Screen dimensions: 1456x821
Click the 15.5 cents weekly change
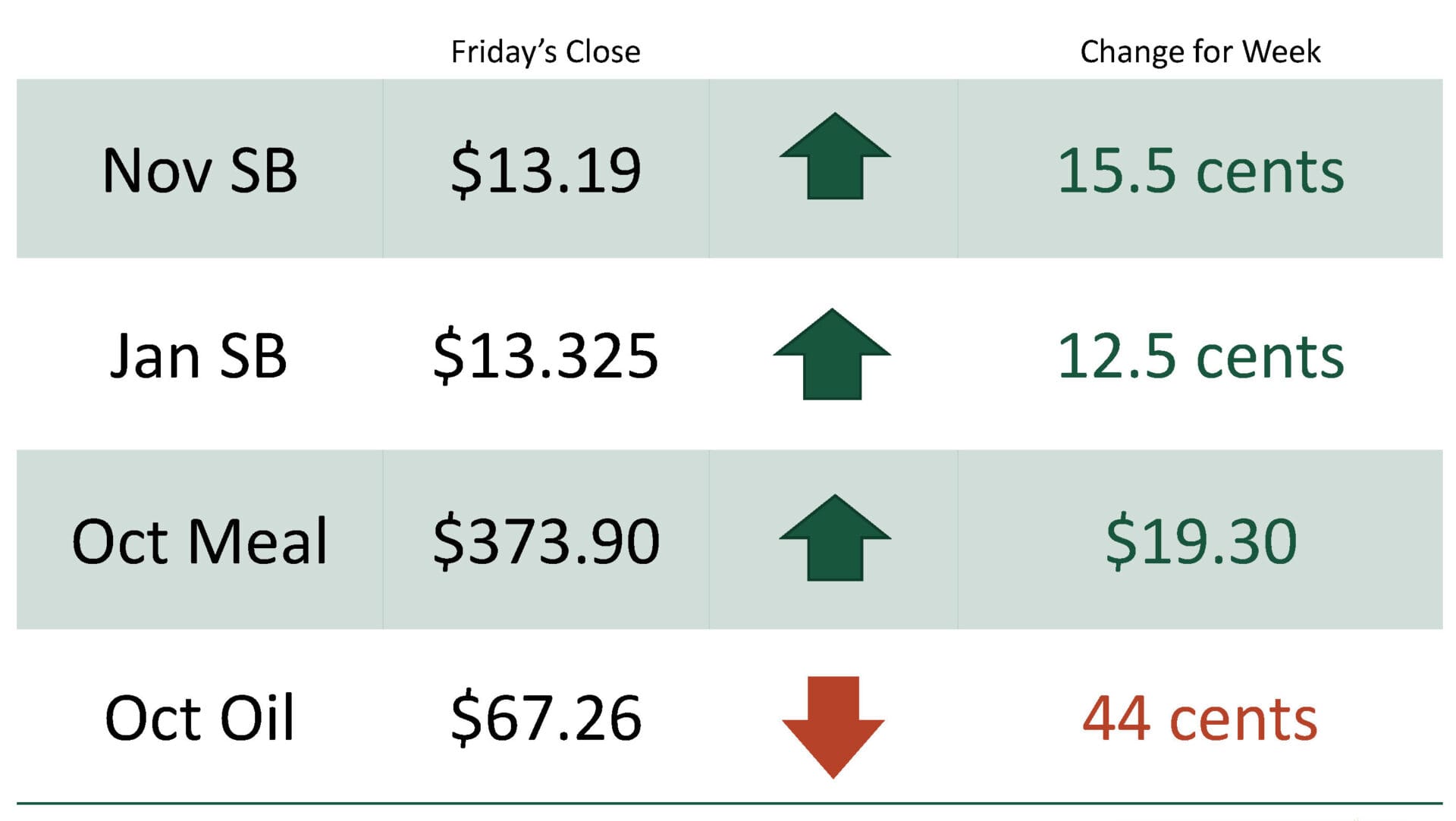[1200, 171]
